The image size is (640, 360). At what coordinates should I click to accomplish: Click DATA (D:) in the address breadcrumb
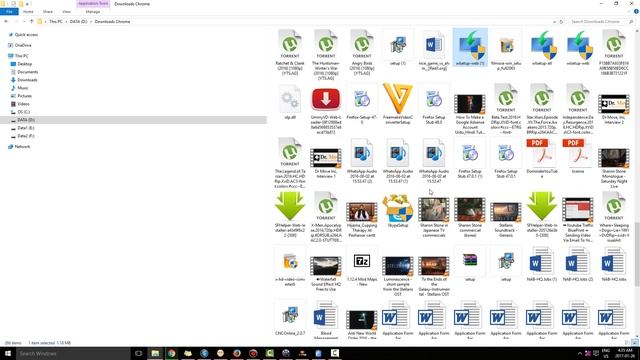78,21
